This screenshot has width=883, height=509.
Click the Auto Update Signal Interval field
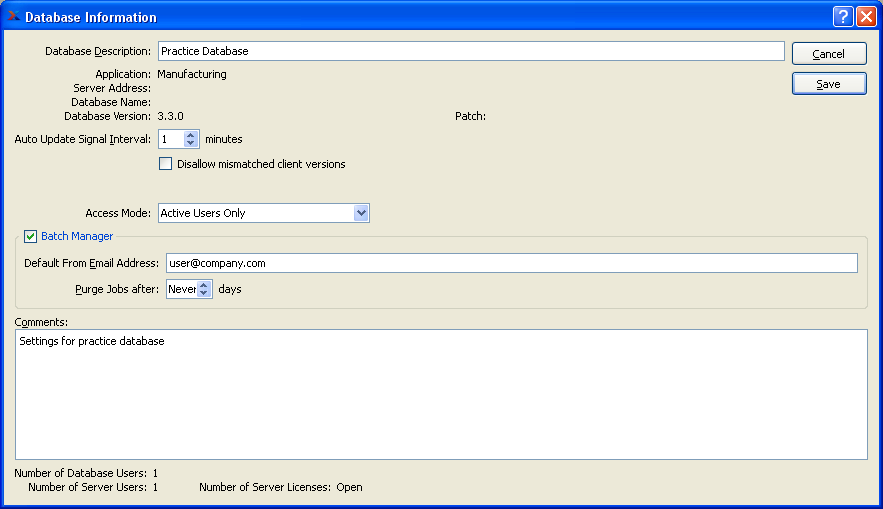[x=172, y=139]
